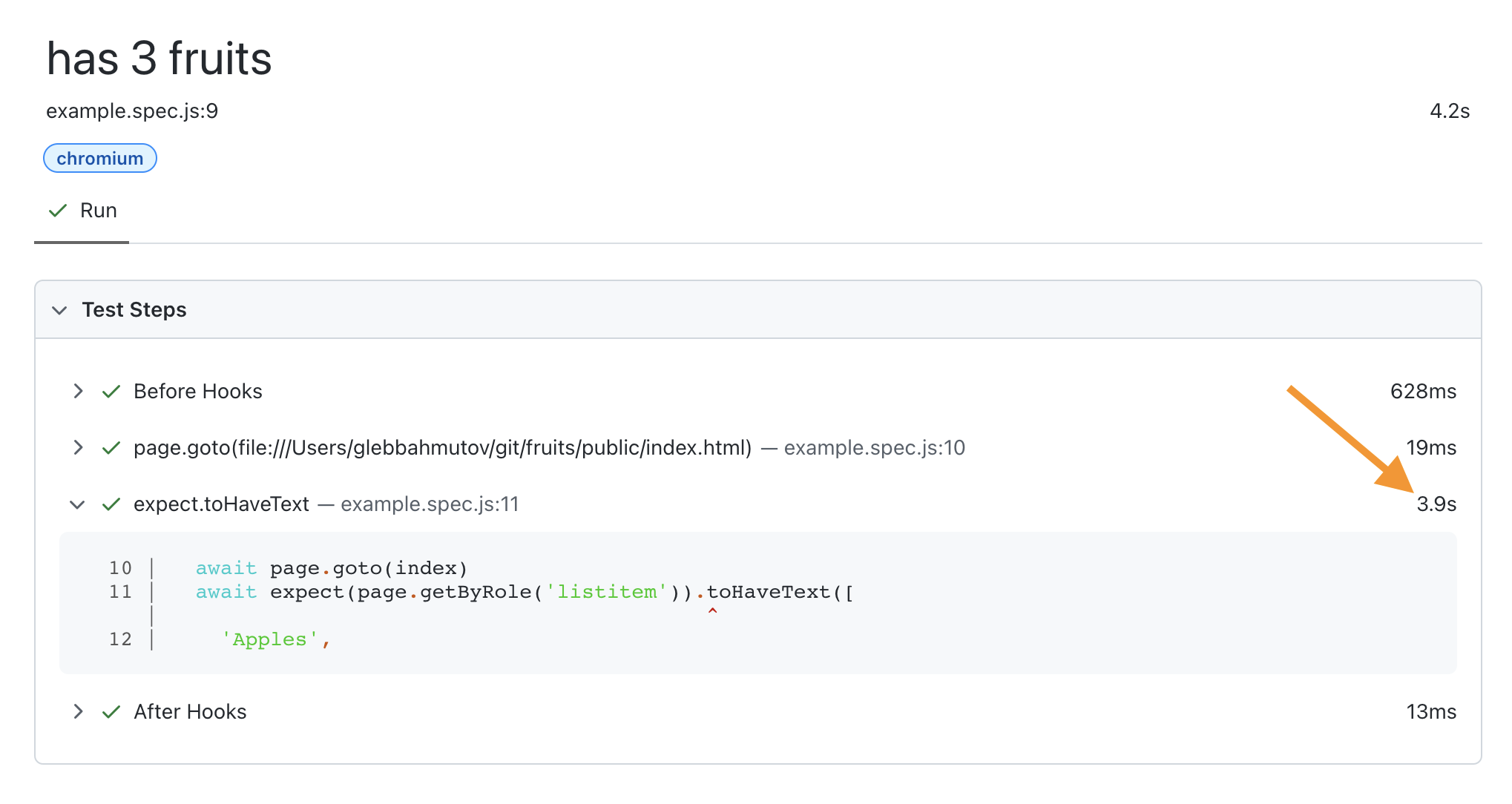Click the expect.toHaveText passed checkmark
This screenshot has width=1512, height=804.
(111, 504)
